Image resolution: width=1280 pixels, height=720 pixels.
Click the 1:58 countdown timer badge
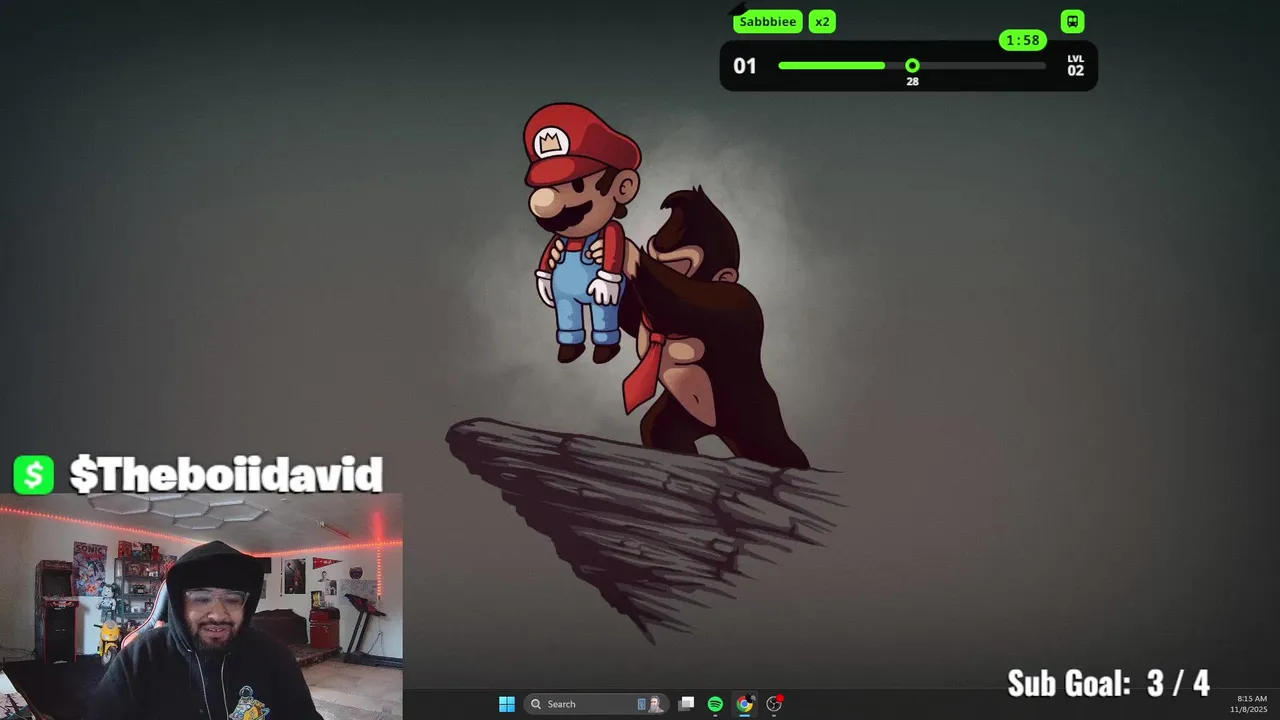(1023, 40)
